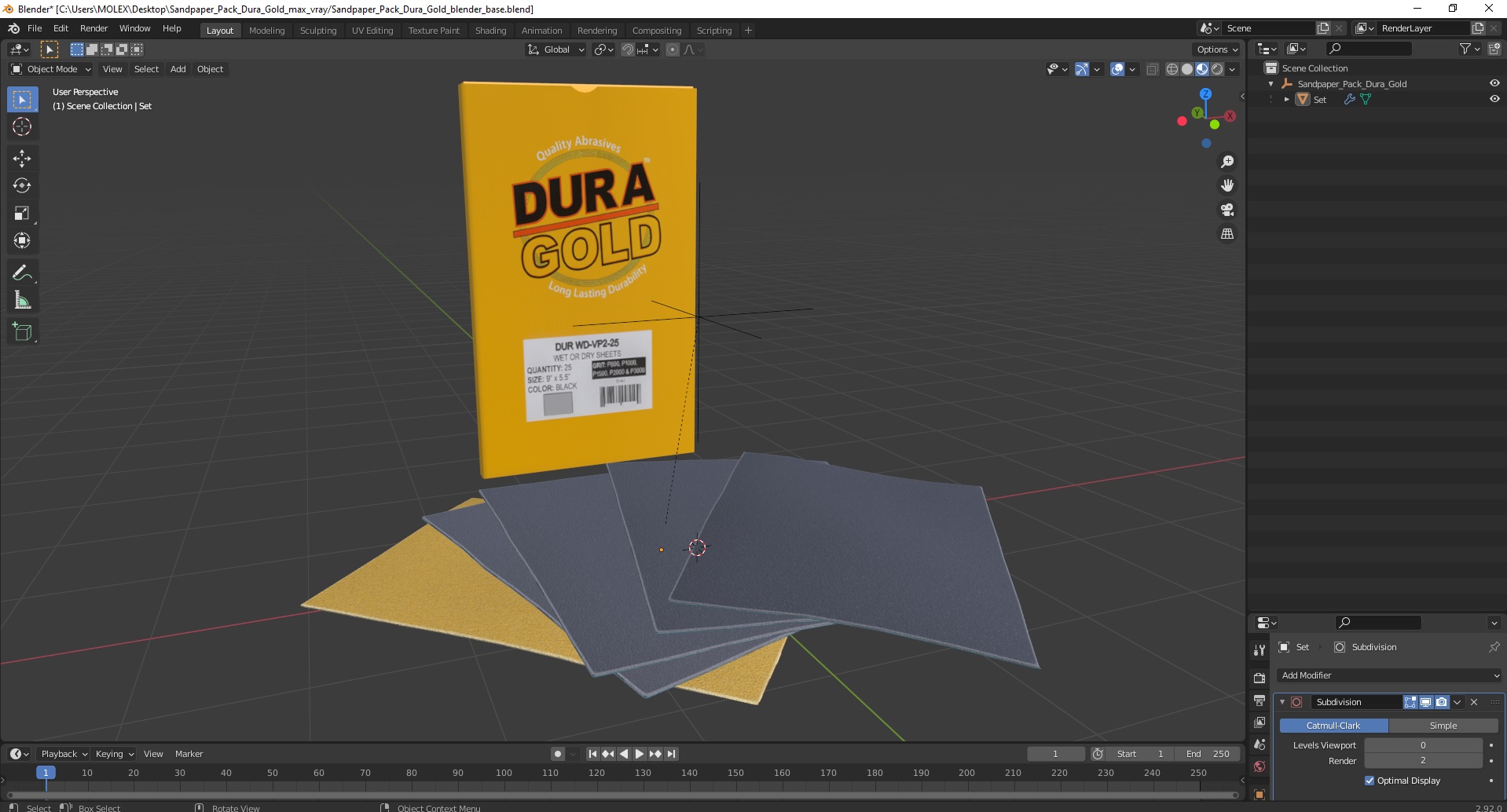Remove the Subdivision modifier

[x=1474, y=702]
